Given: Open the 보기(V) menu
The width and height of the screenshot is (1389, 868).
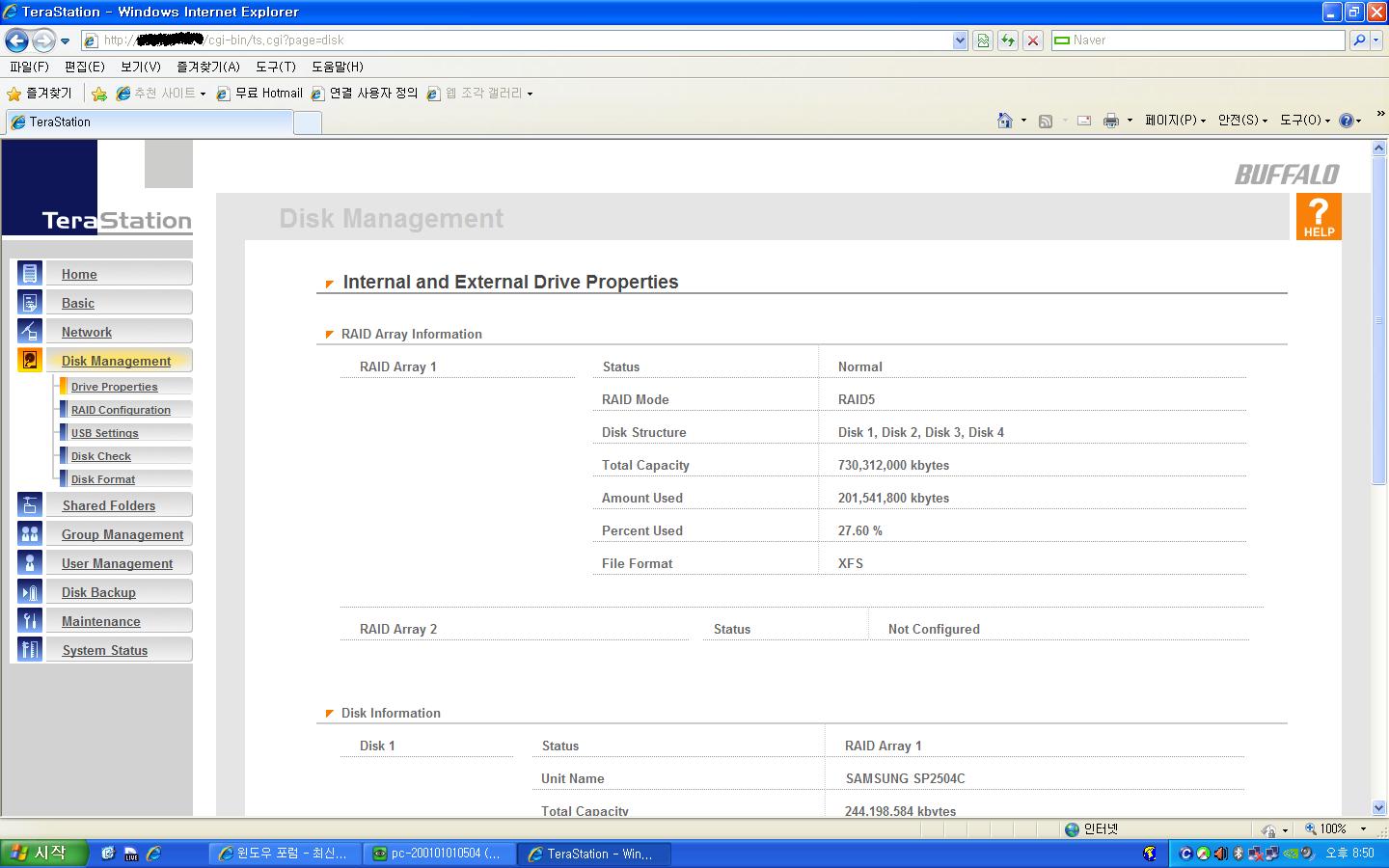Looking at the screenshot, I should [x=141, y=67].
